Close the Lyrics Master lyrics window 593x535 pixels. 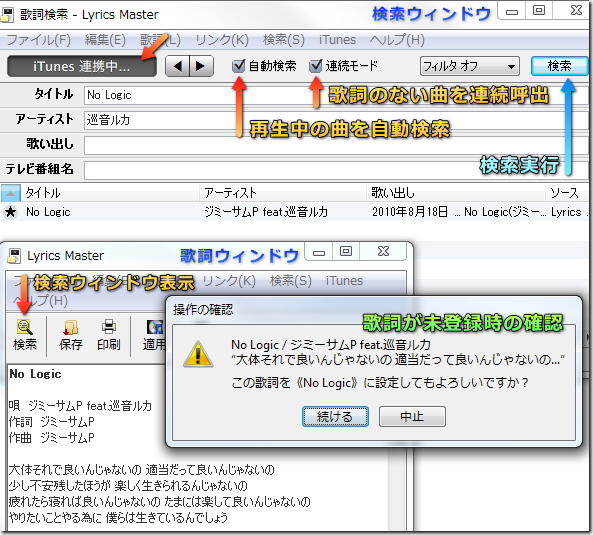point(383,251)
